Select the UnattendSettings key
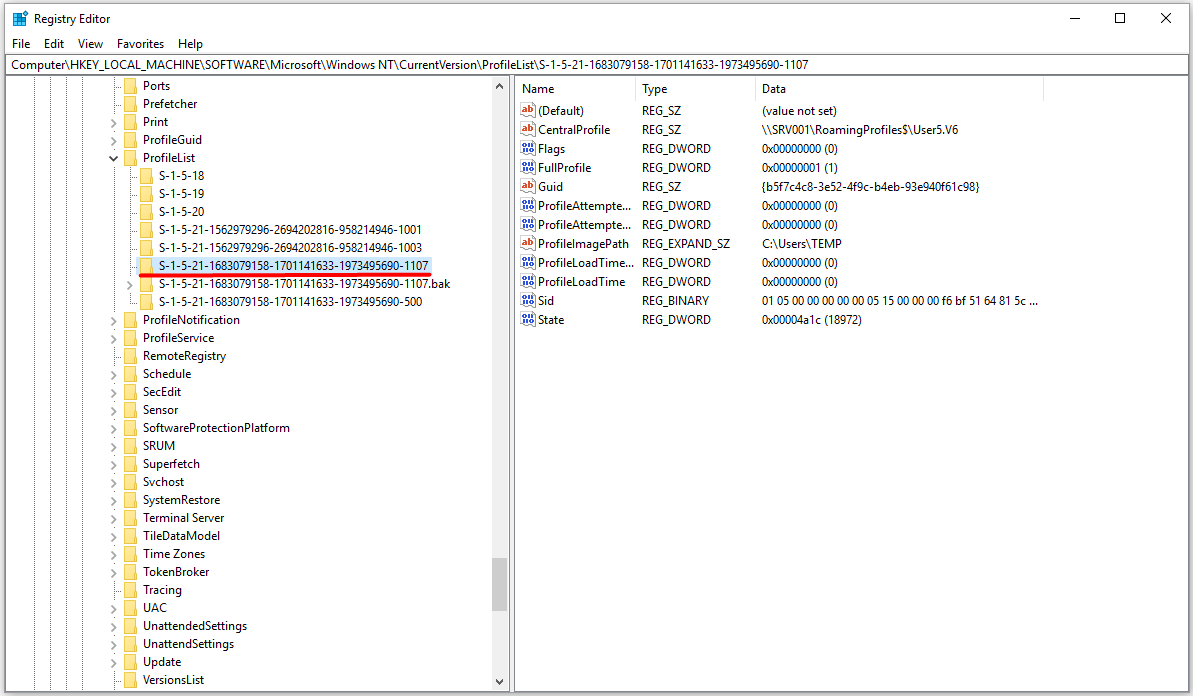 tap(189, 644)
